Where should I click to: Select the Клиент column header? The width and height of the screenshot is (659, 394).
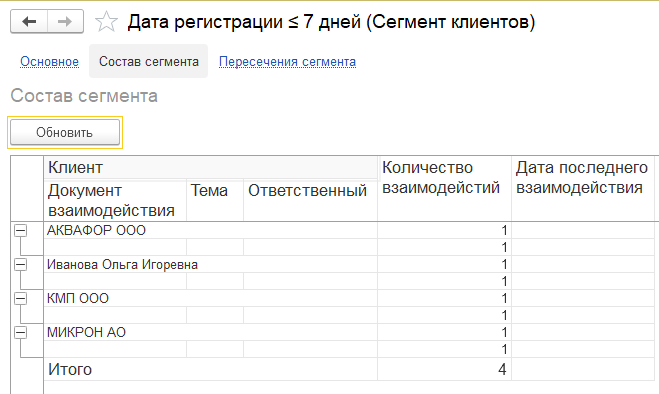pos(211,167)
